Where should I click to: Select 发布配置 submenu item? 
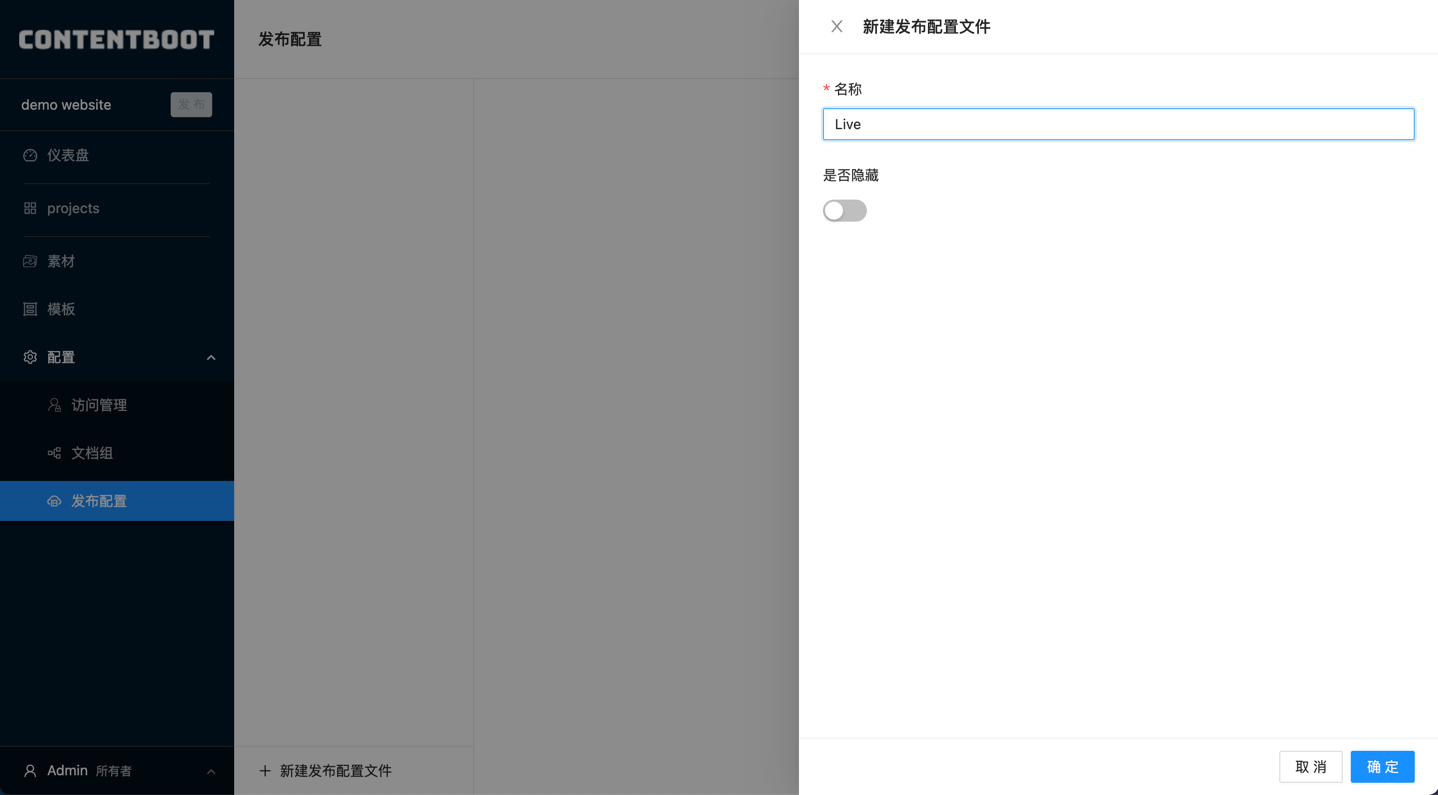click(x=117, y=501)
